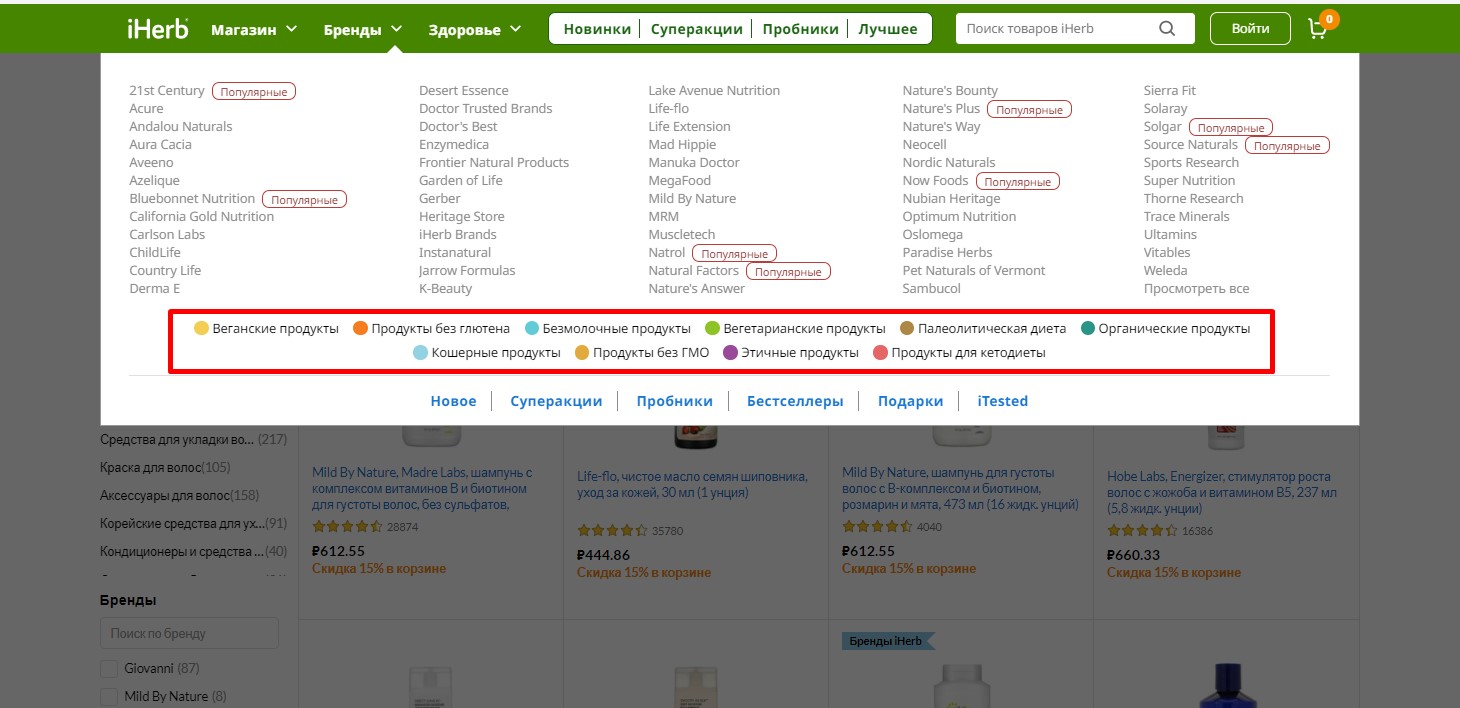Click Кошерные продукты filter

pos(487,352)
